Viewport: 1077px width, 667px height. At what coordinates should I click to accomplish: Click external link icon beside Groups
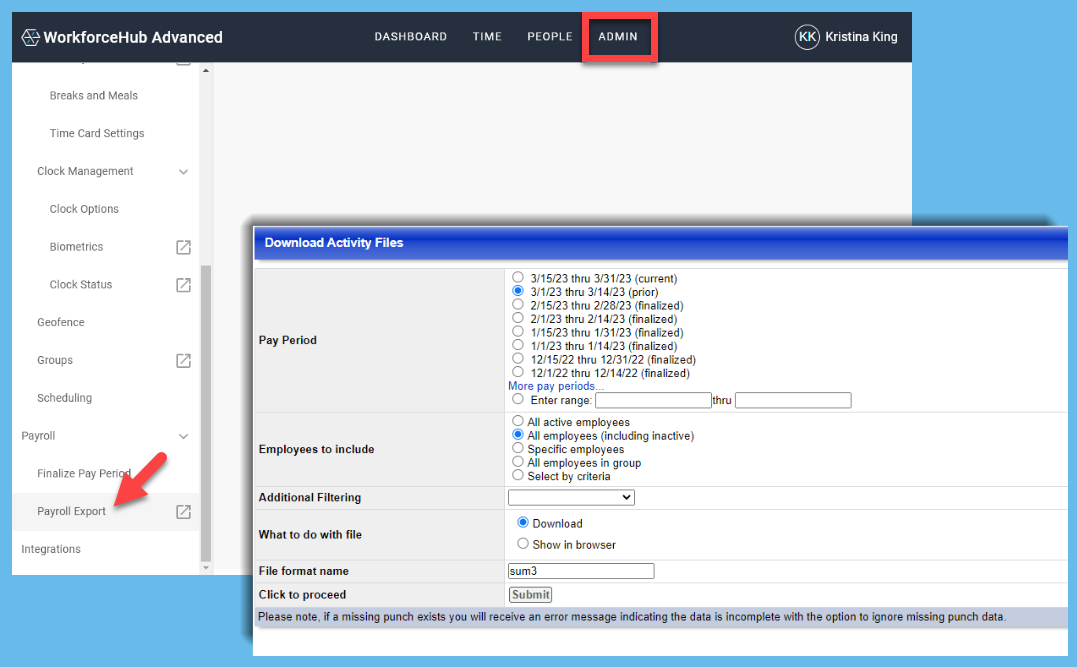coord(183,360)
